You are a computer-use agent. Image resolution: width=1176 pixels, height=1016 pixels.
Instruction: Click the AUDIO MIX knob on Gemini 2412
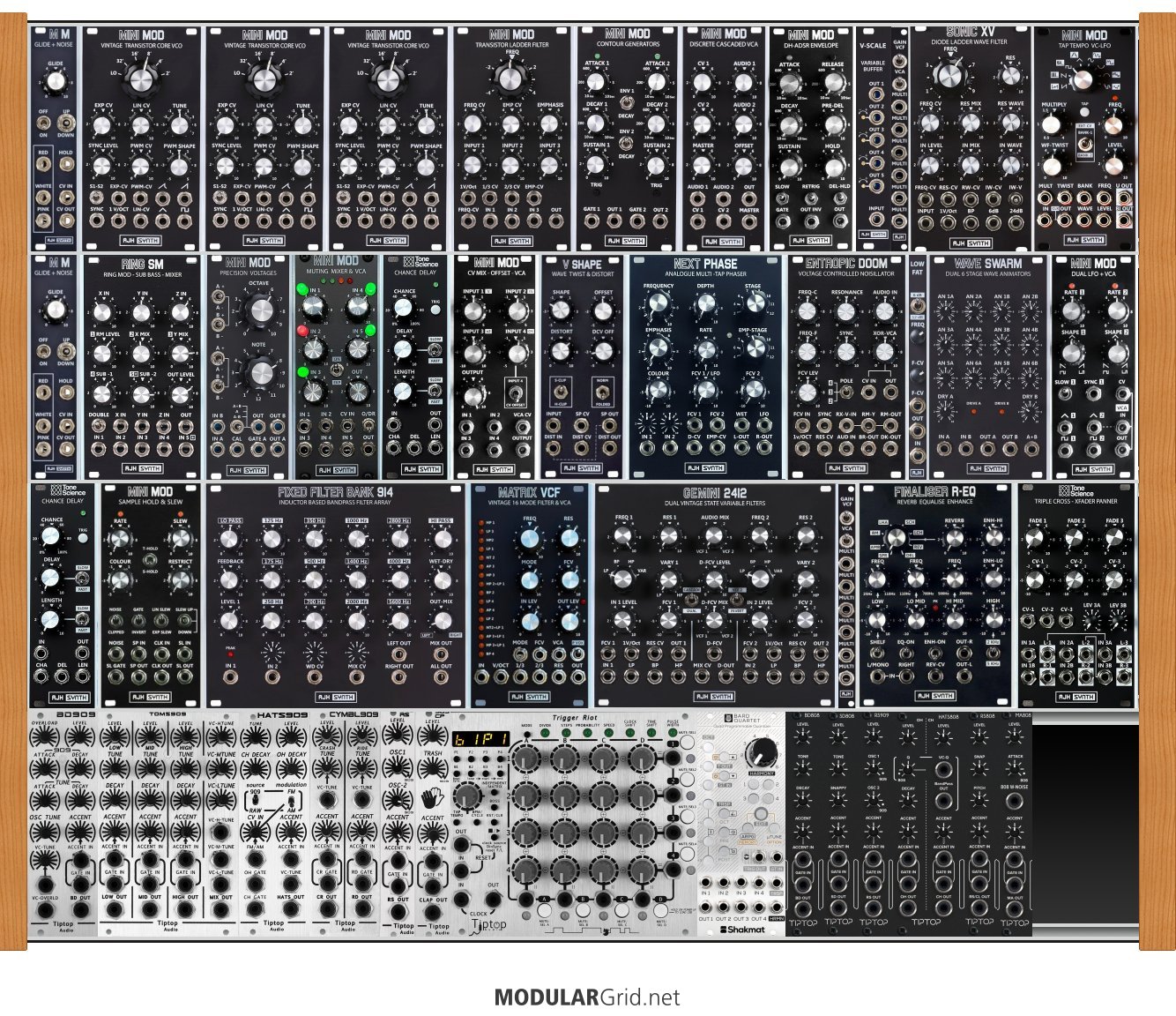714,537
